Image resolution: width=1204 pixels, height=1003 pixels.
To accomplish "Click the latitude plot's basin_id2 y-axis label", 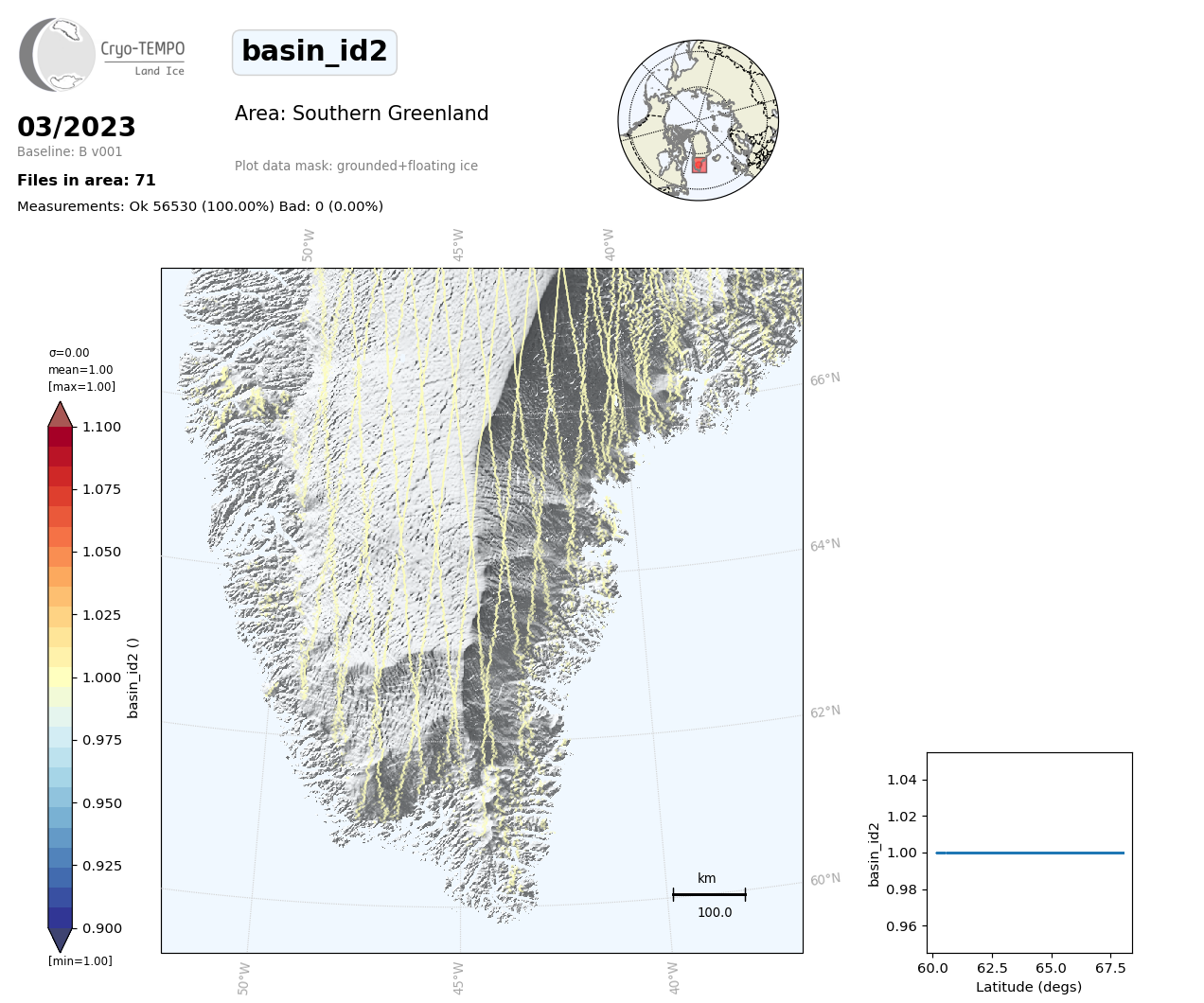I will (x=875, y=853).
